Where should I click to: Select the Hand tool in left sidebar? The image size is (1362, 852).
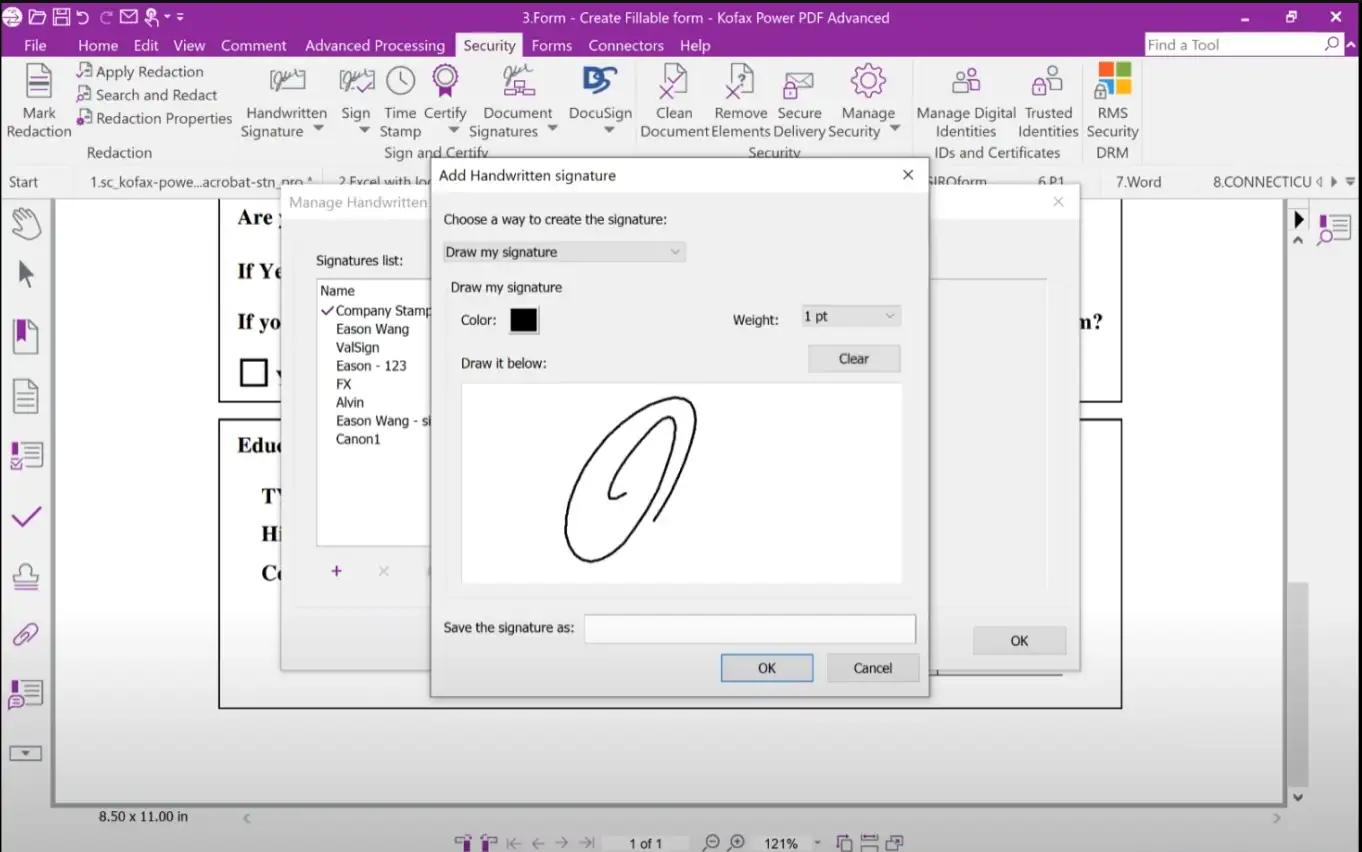pos(26,222)
